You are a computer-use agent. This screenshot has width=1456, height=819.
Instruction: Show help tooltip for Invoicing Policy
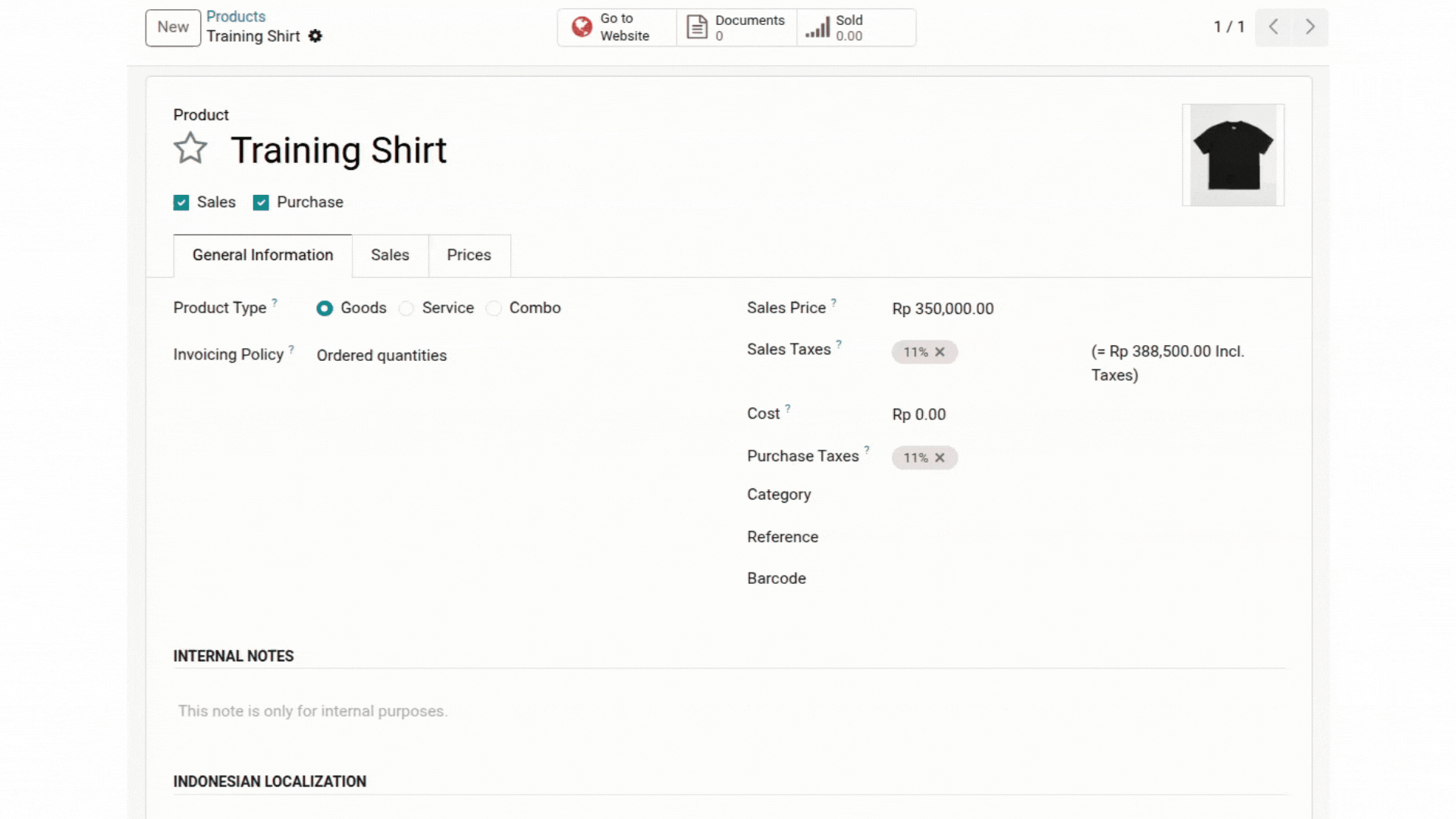(291, 350)
